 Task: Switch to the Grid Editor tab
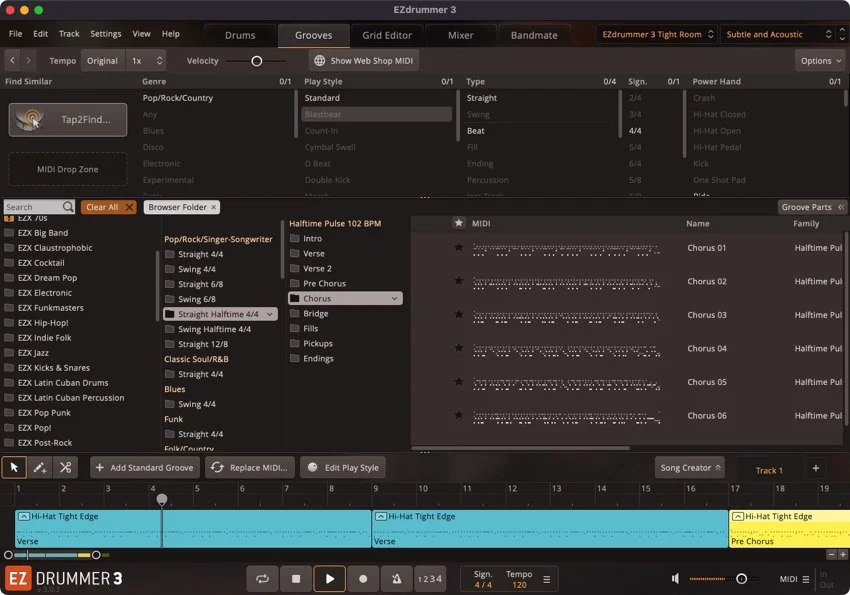click(387, 35)
